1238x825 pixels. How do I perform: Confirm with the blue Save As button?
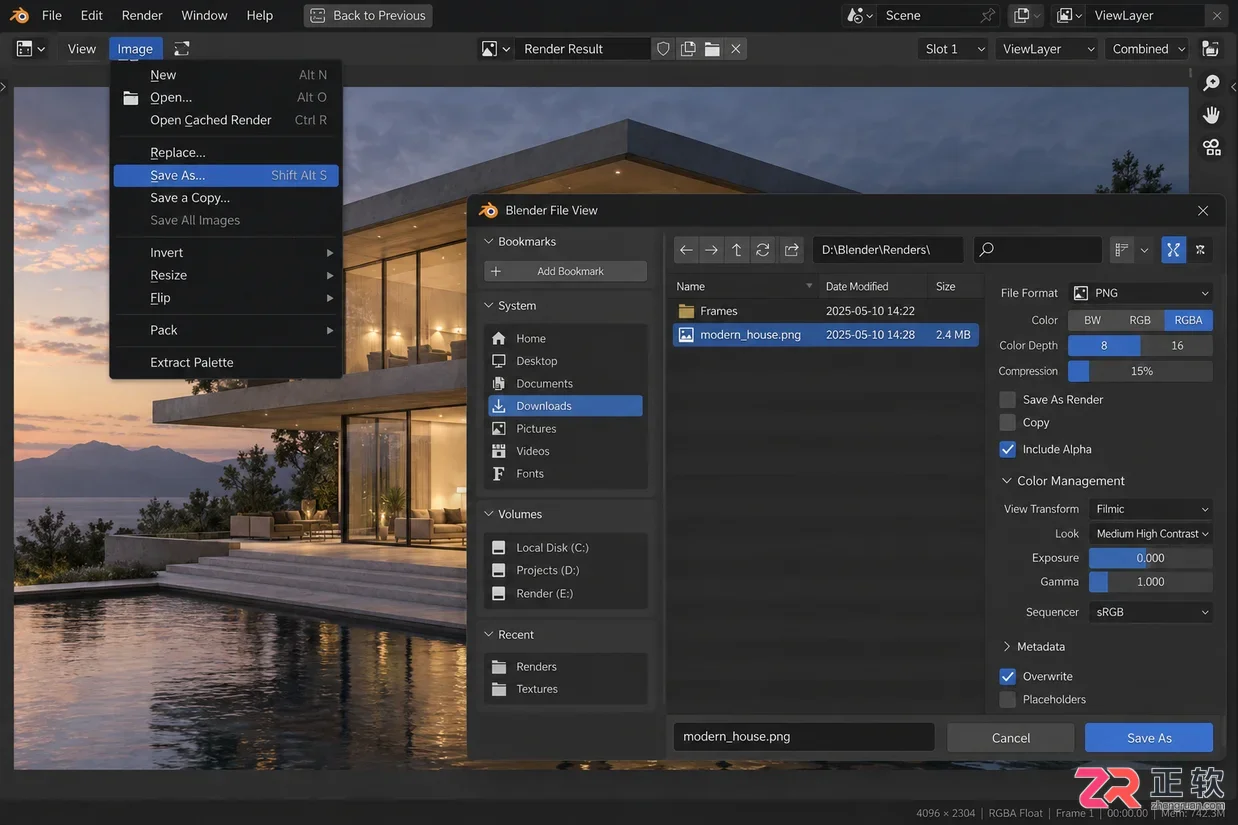click(1149, 738)
